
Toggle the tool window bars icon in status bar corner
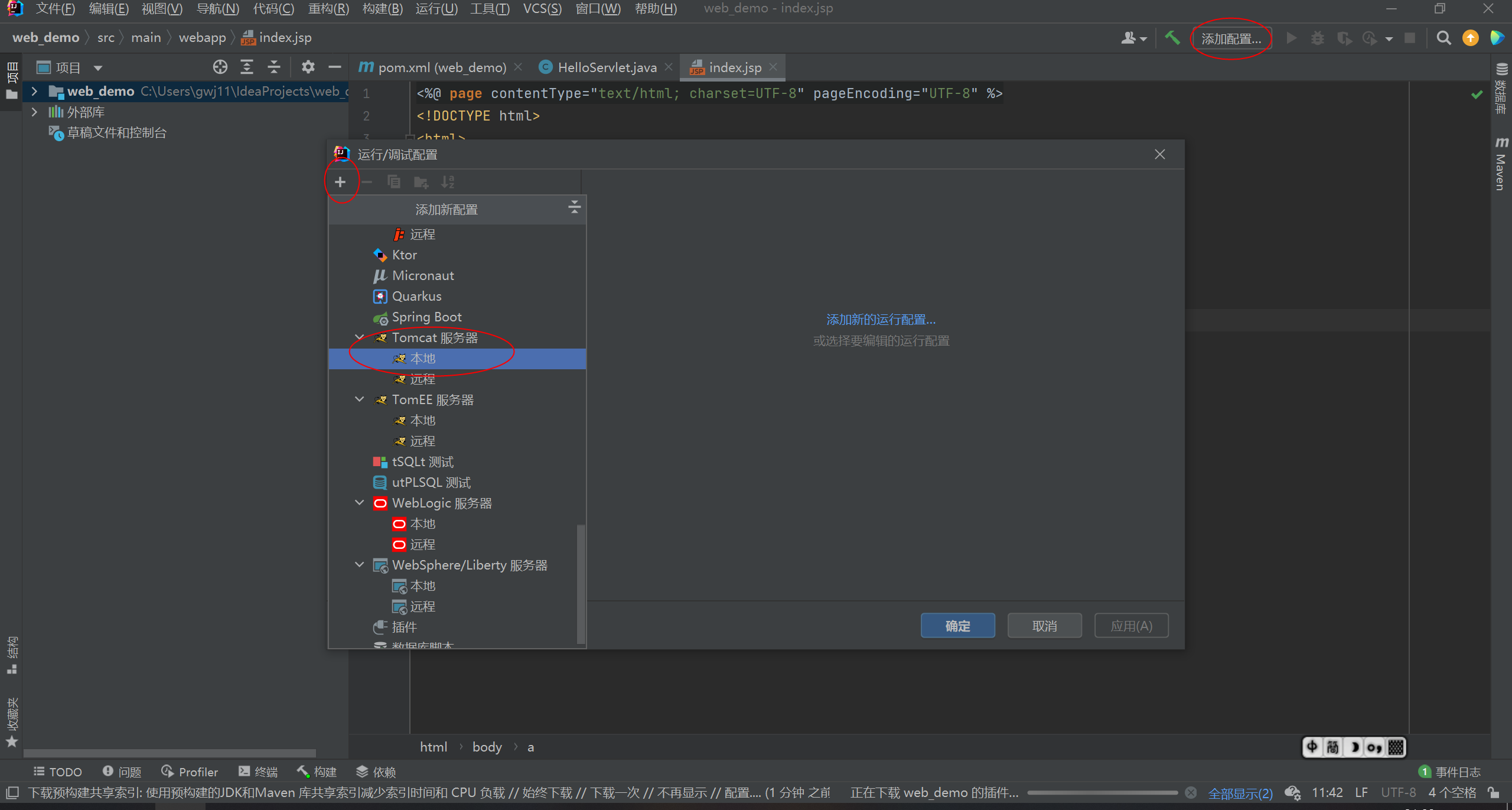point(12,793)
